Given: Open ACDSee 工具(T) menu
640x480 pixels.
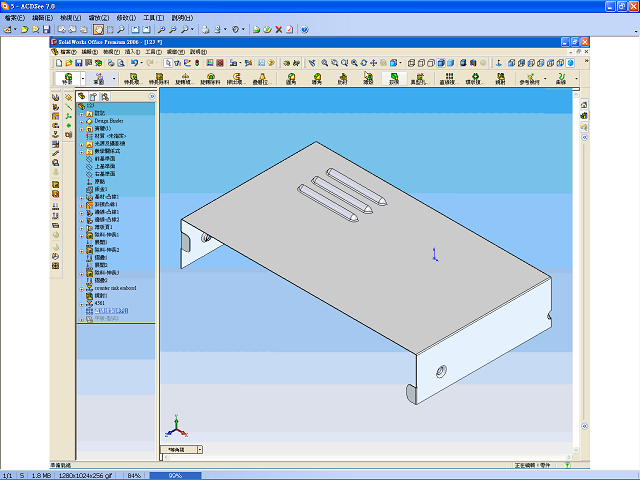Looking at the screenshot, I should click(x=153, y=18).
